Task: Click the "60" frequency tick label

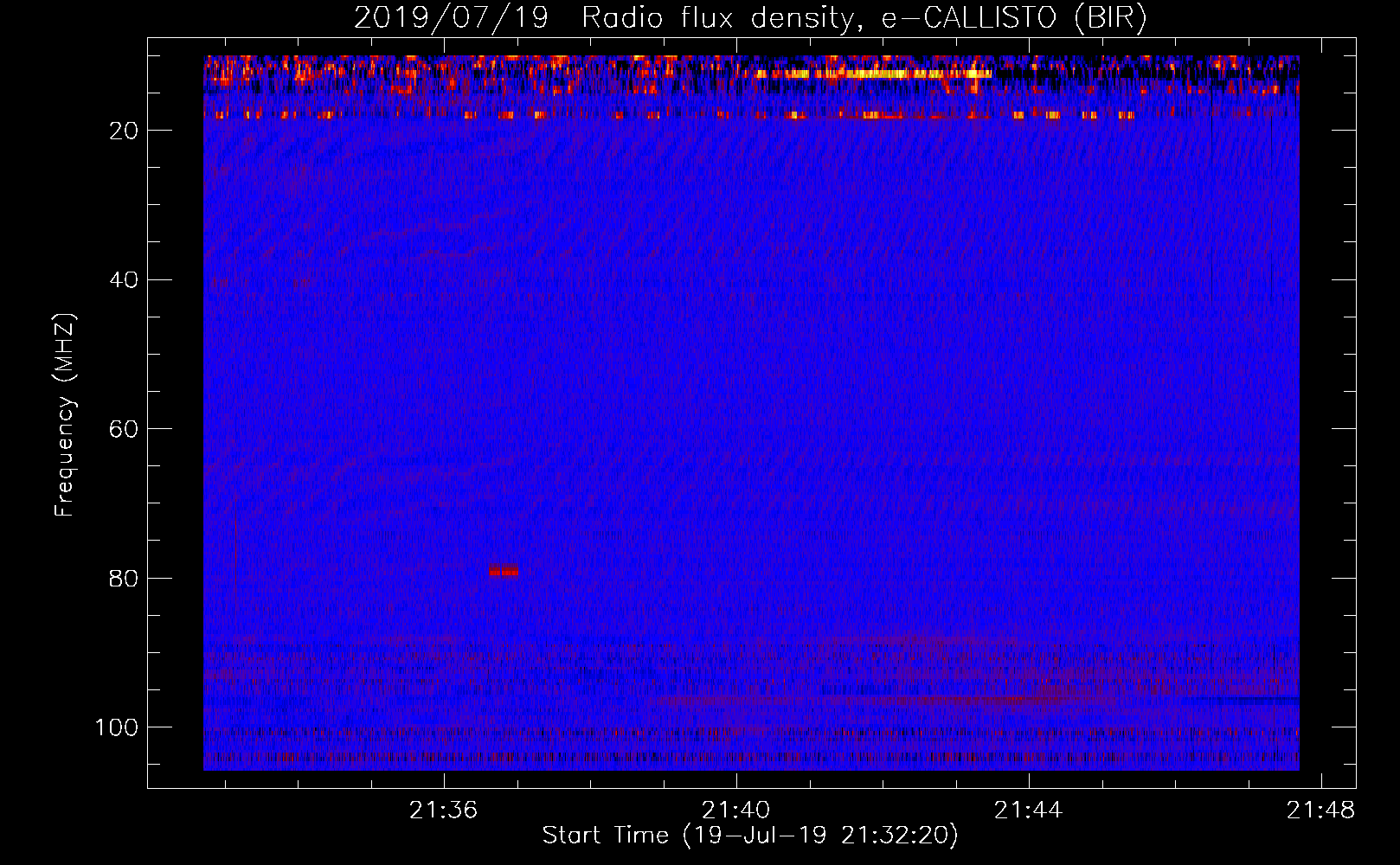Action: (x=124, y=430)
